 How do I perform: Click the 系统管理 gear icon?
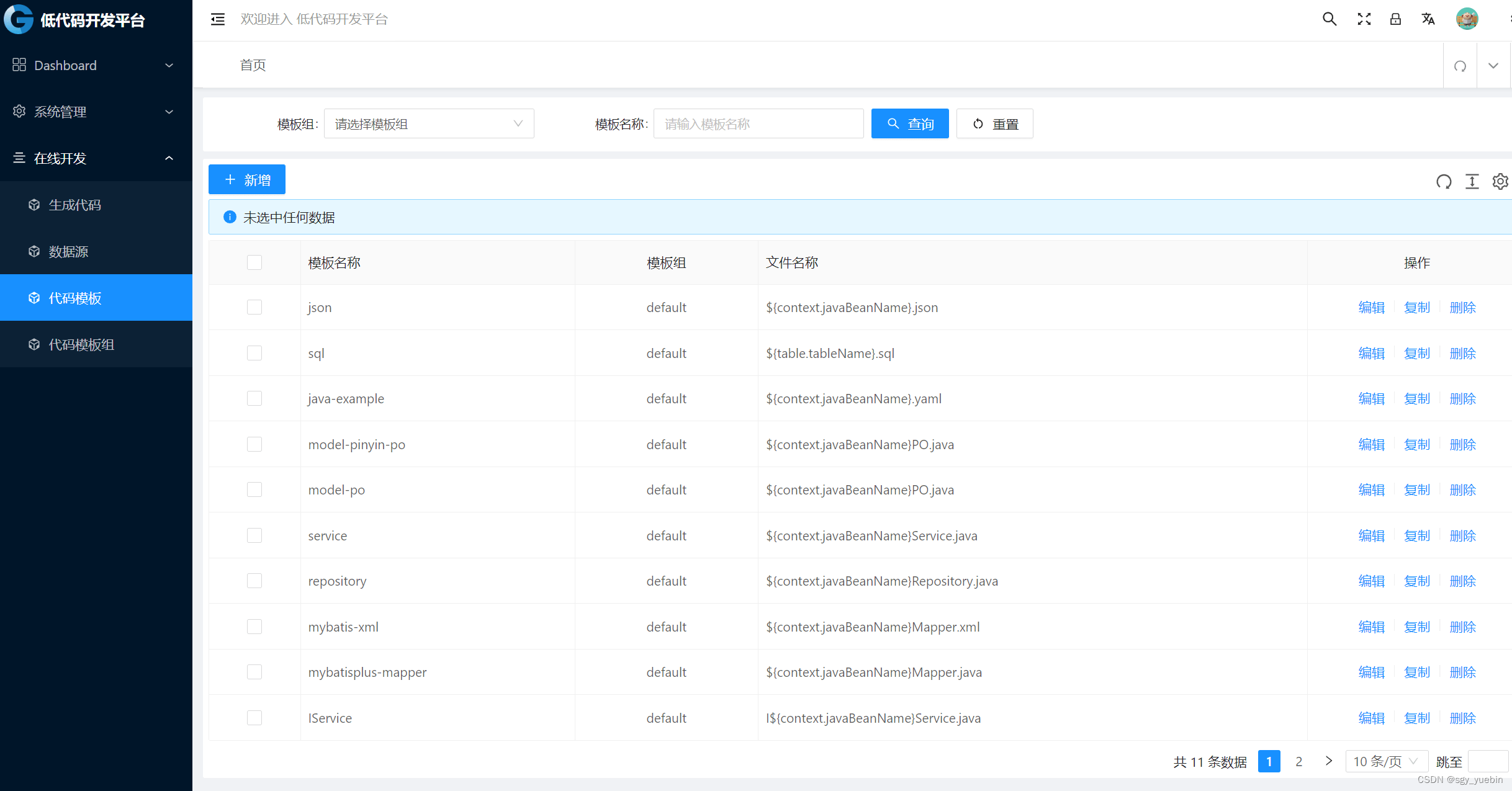[x=19, y=112]
